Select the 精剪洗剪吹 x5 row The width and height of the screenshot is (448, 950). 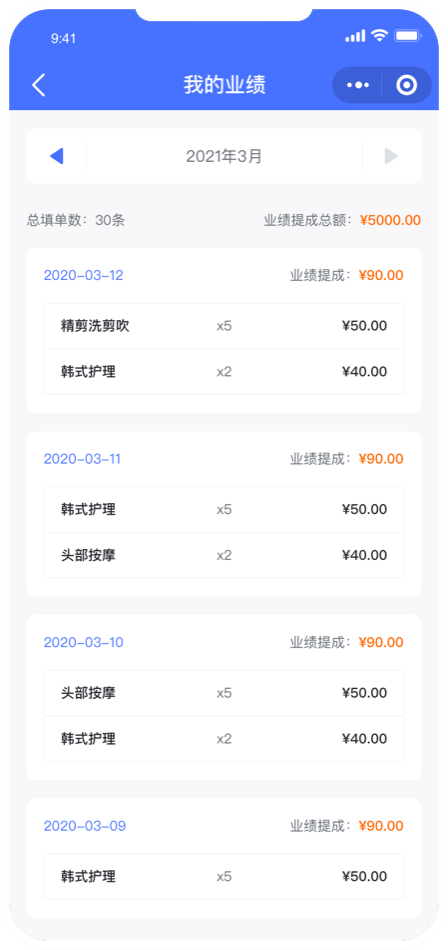(x=224, y=326)
